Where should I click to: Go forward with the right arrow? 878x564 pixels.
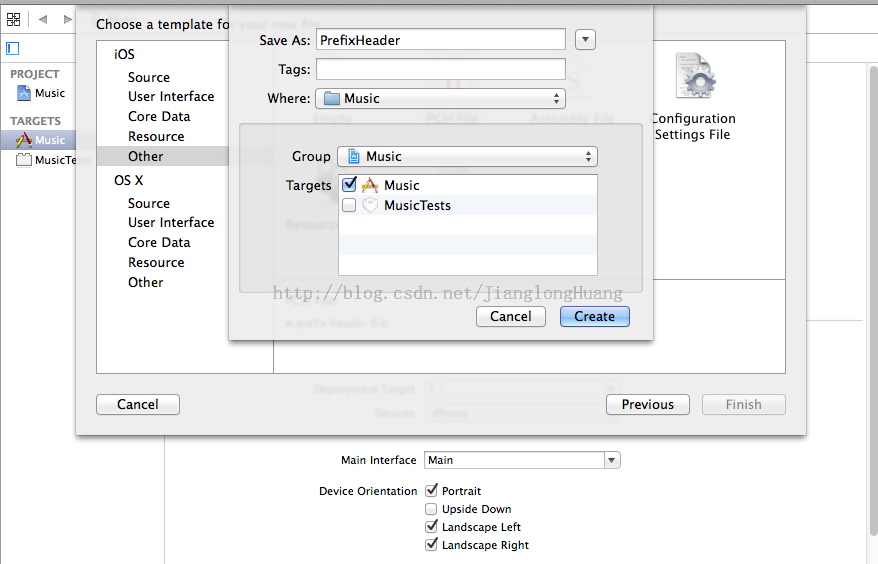coord(68,20)
